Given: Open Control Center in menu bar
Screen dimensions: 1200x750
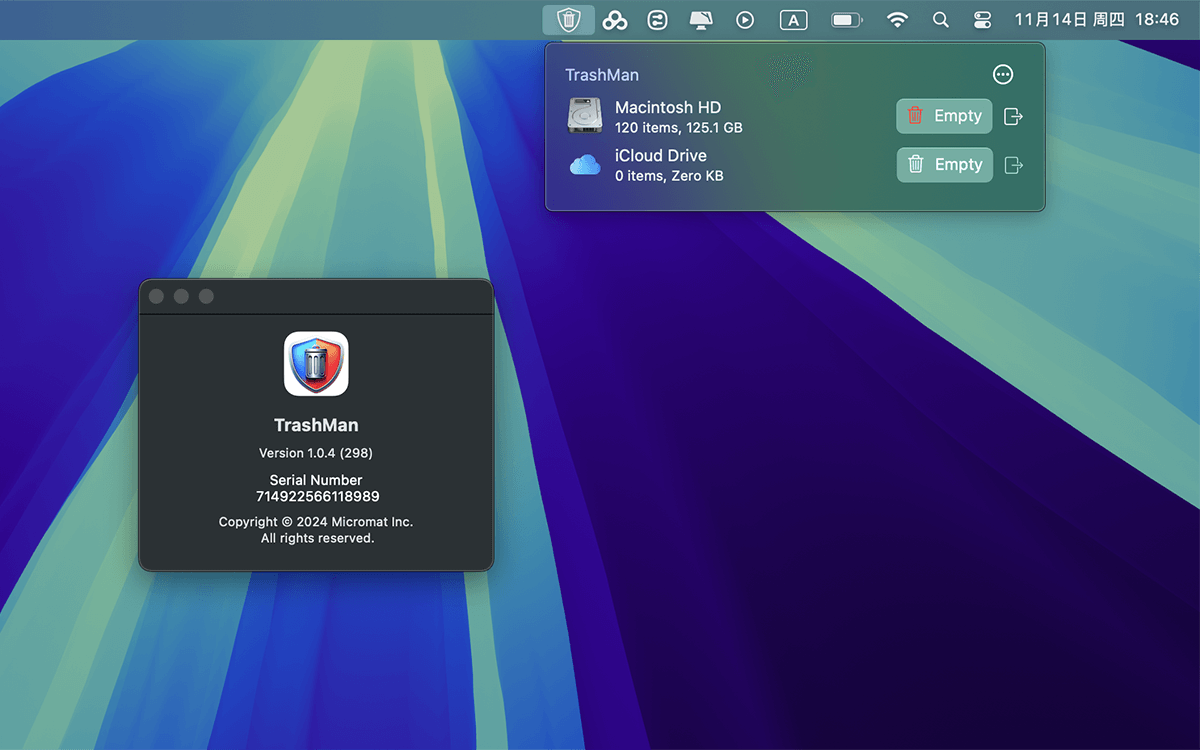Looking at the screenshot, I should click(x=982, y=20).
